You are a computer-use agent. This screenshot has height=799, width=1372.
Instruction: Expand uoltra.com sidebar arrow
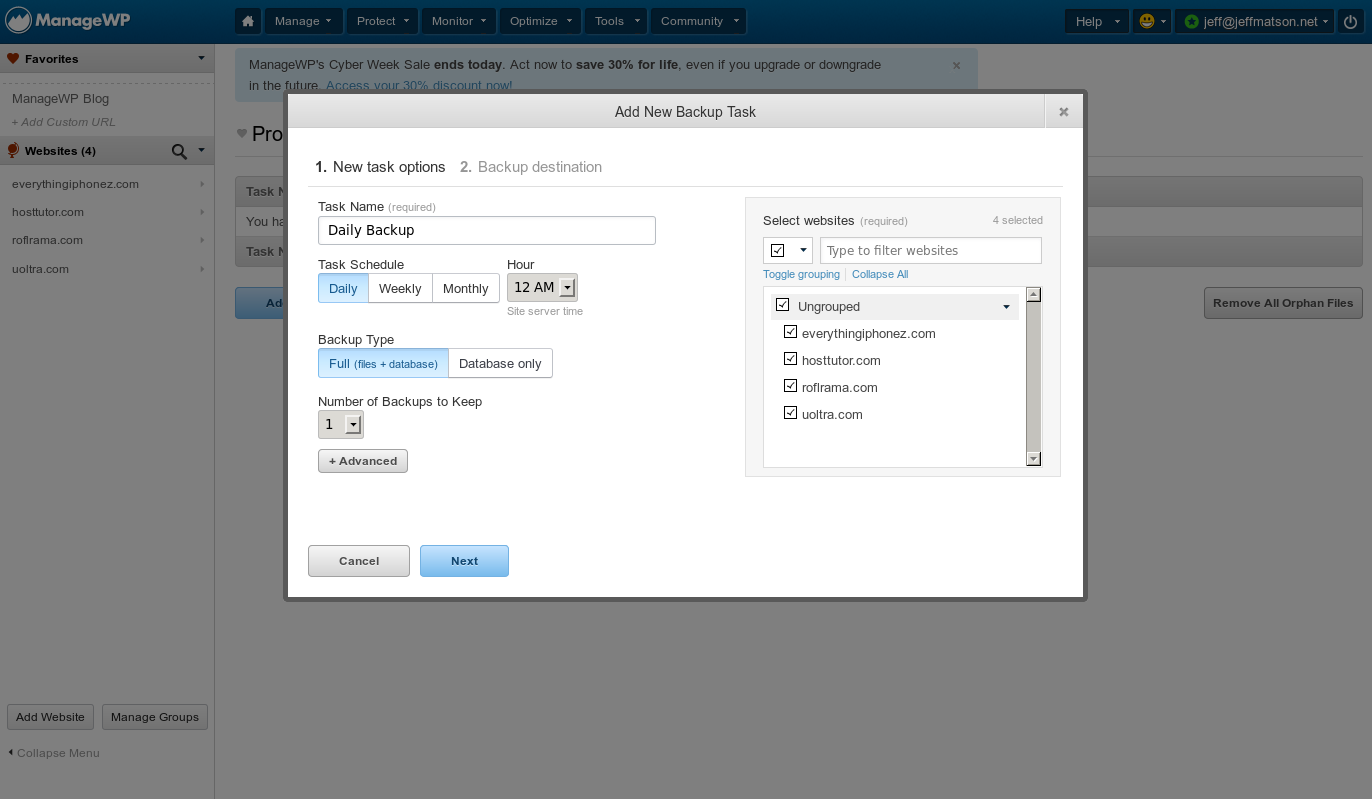[x=202, y=269]
